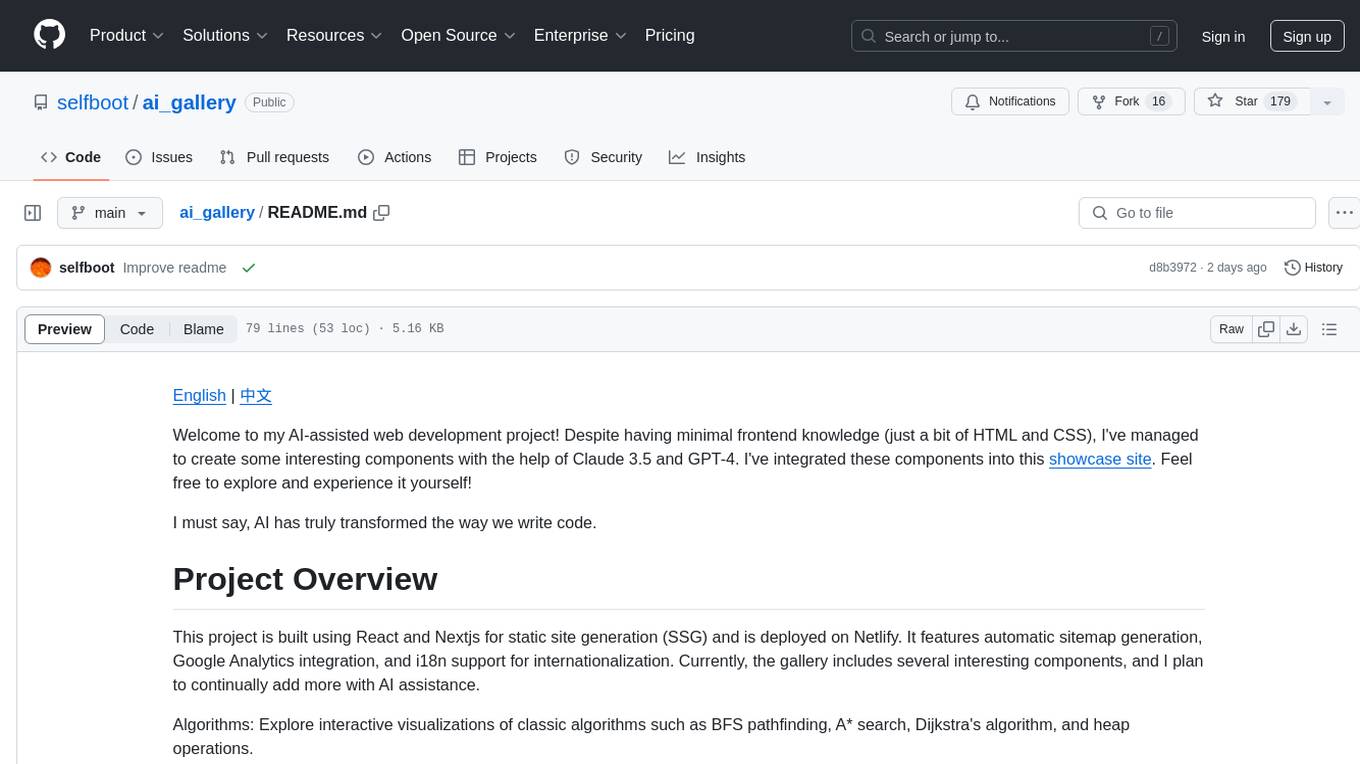Download the raw file
This screenshot has width=1360, height=764.
[x=1293, y=329]
